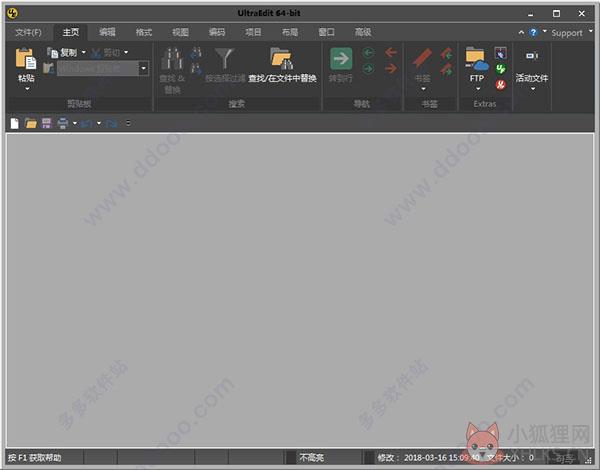Image resolution: width=600 pixels, height=470 pixels.
Task: Switch to the Home (主页) ribbon tab
Action: 71,33
